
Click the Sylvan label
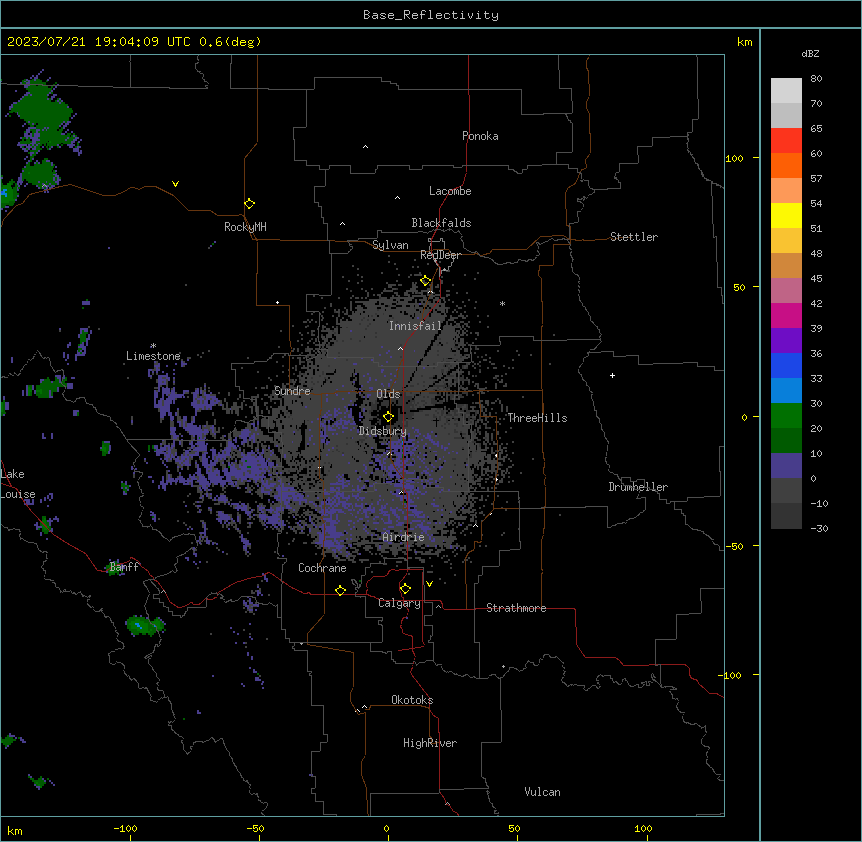[390, 245]
